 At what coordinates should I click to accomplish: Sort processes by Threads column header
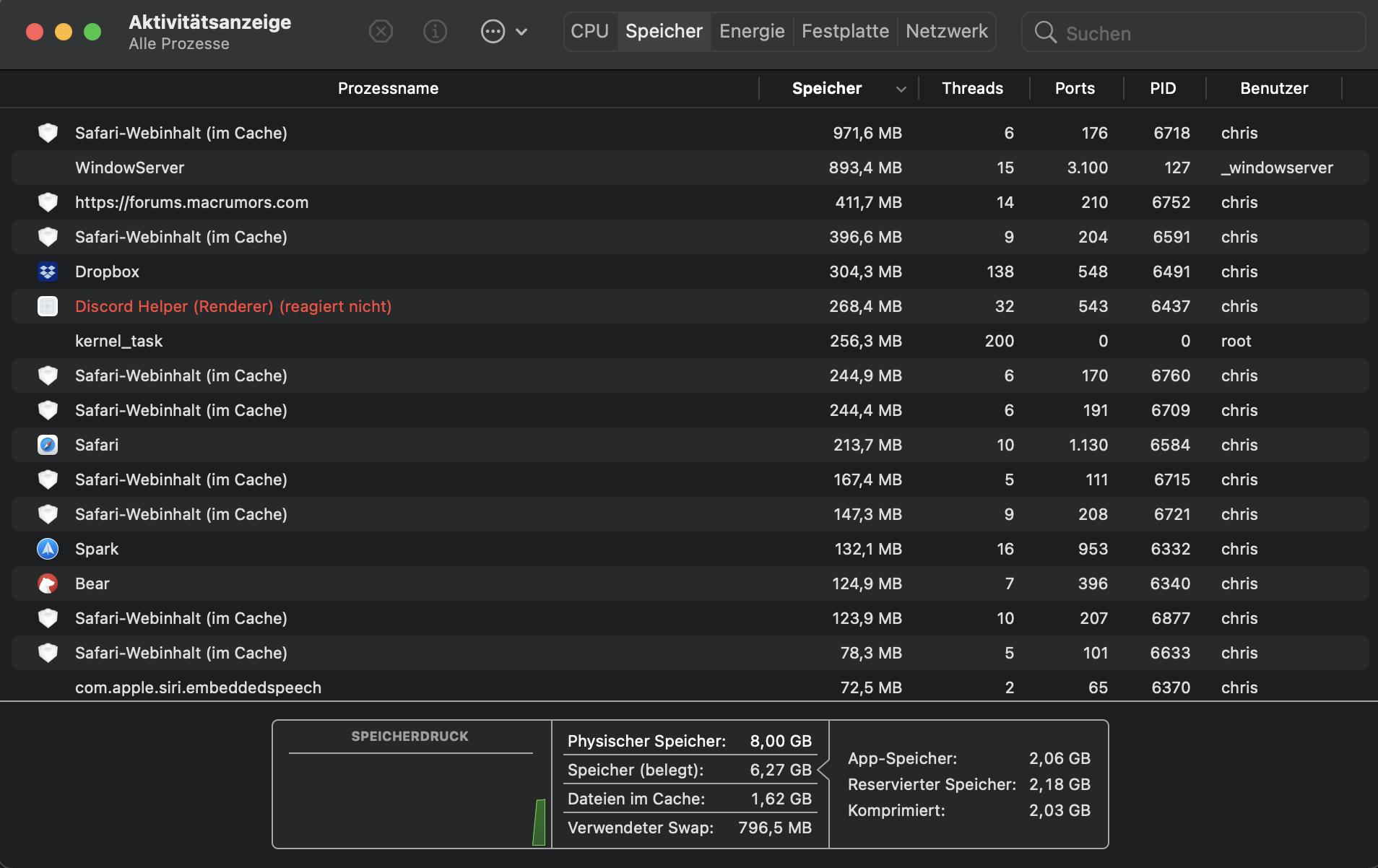pos(972,88)
